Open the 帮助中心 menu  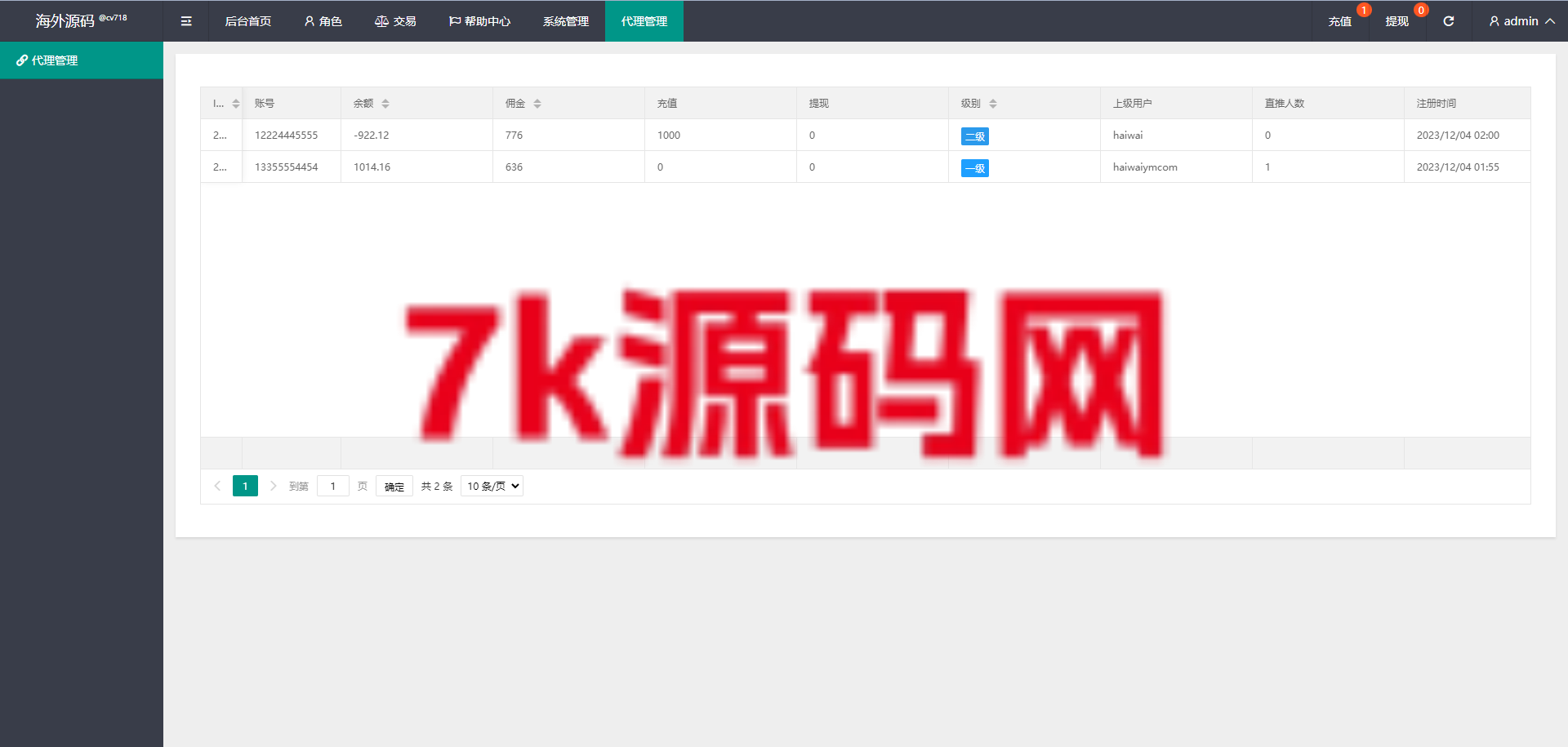click(479, 21)
